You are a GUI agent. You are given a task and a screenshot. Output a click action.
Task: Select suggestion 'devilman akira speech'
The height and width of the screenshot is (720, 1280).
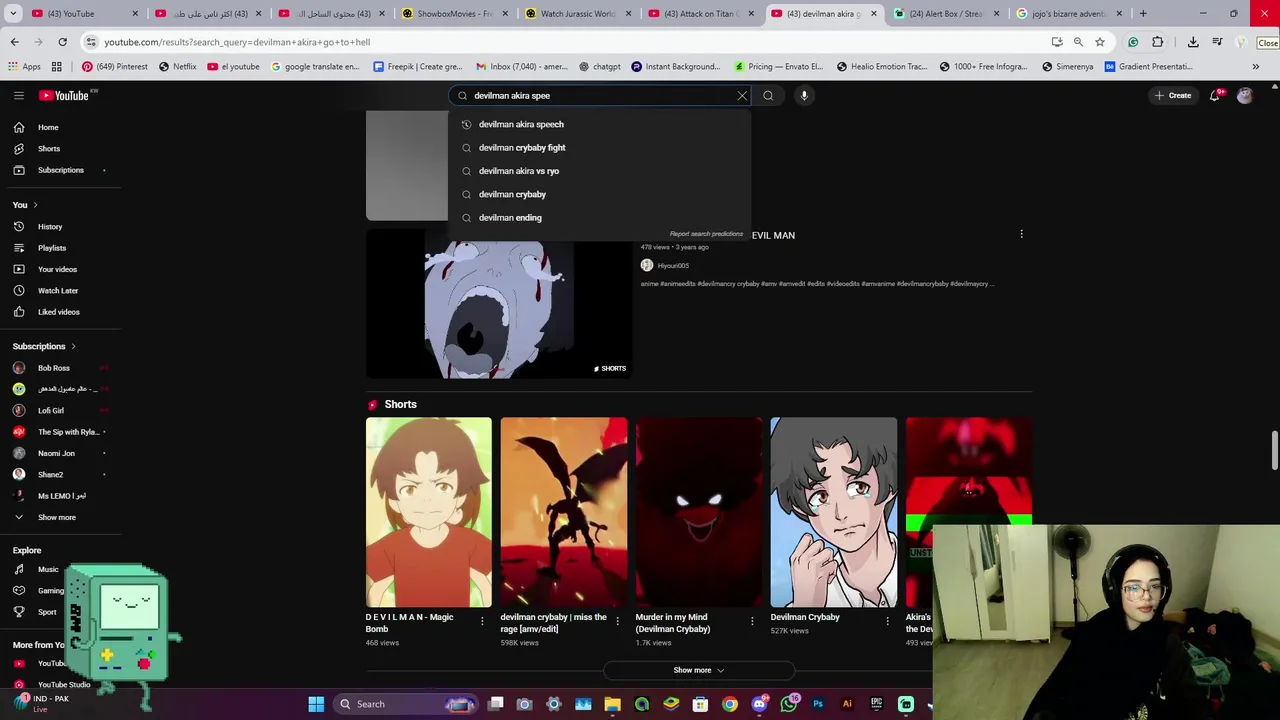[x=598, y=124]
